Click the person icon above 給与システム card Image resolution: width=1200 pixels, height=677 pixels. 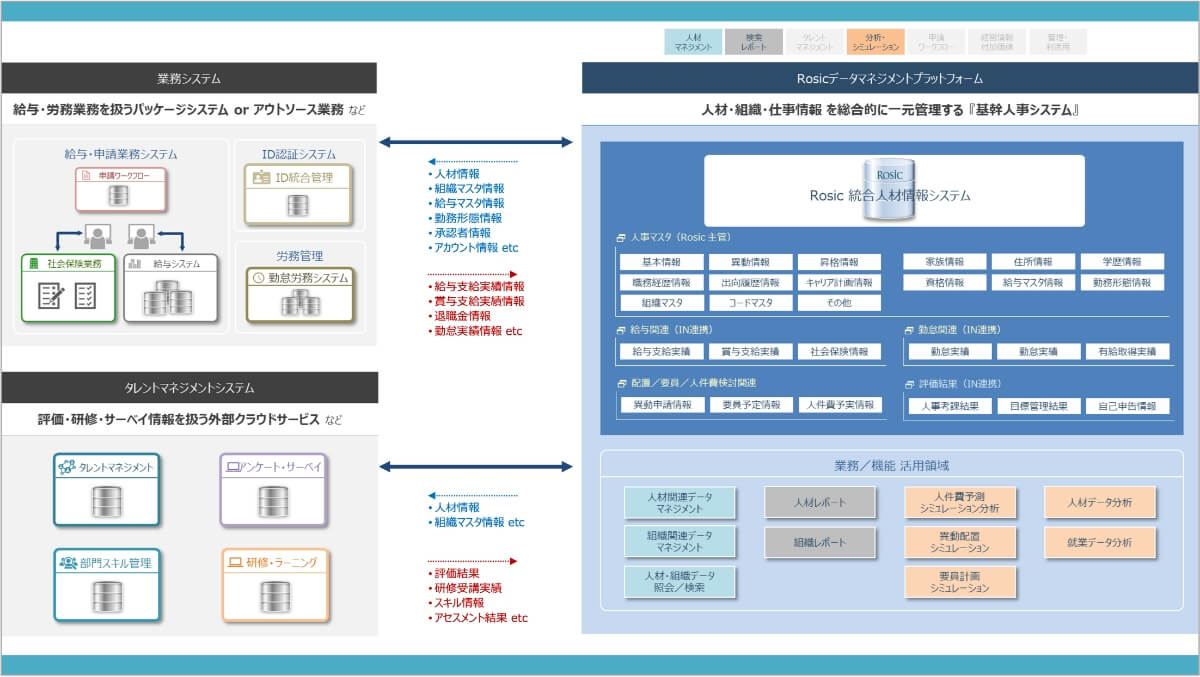pos(142,236)
